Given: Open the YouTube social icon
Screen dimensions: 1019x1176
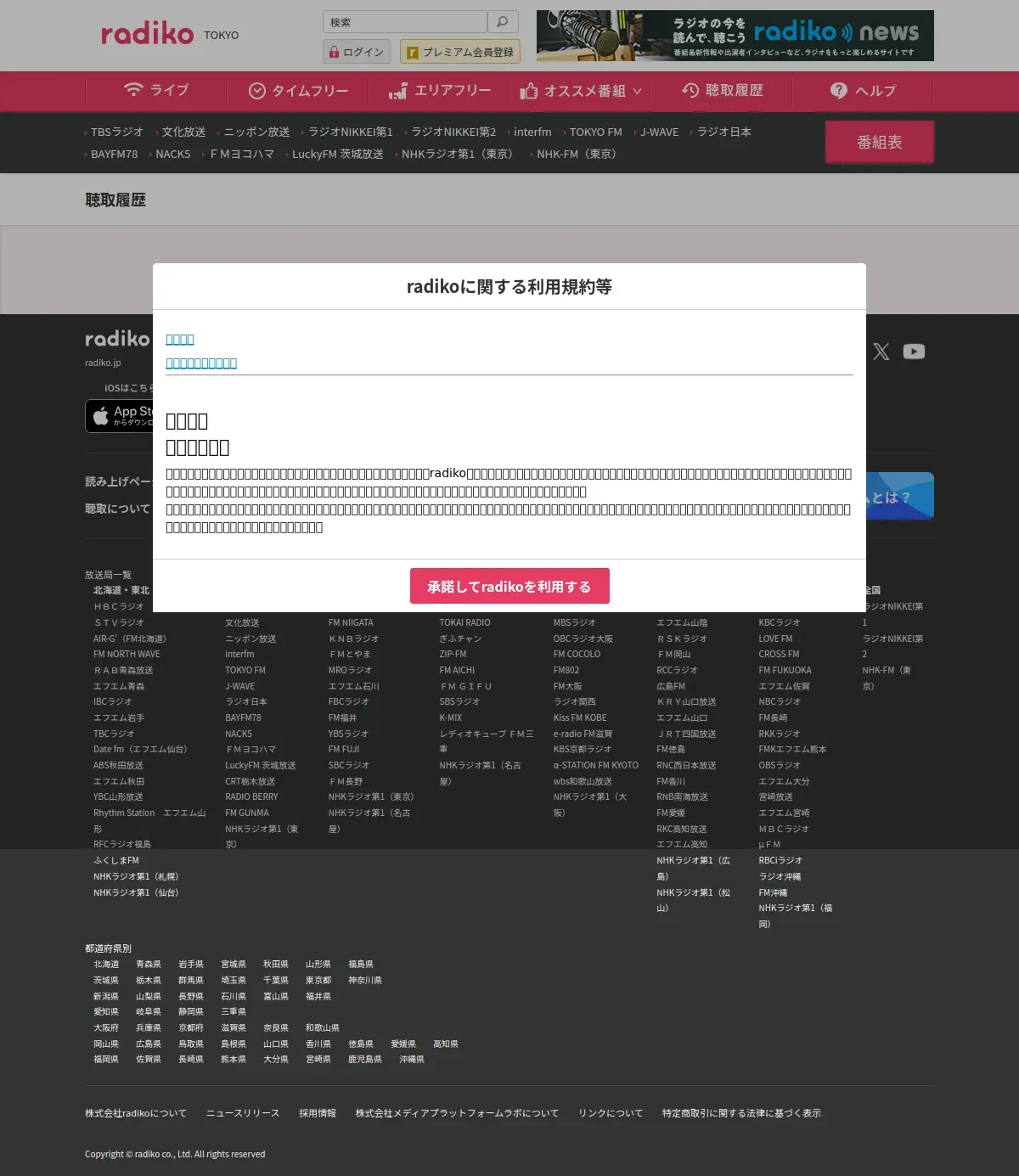Looking at the screenshot, I should 914,352.
